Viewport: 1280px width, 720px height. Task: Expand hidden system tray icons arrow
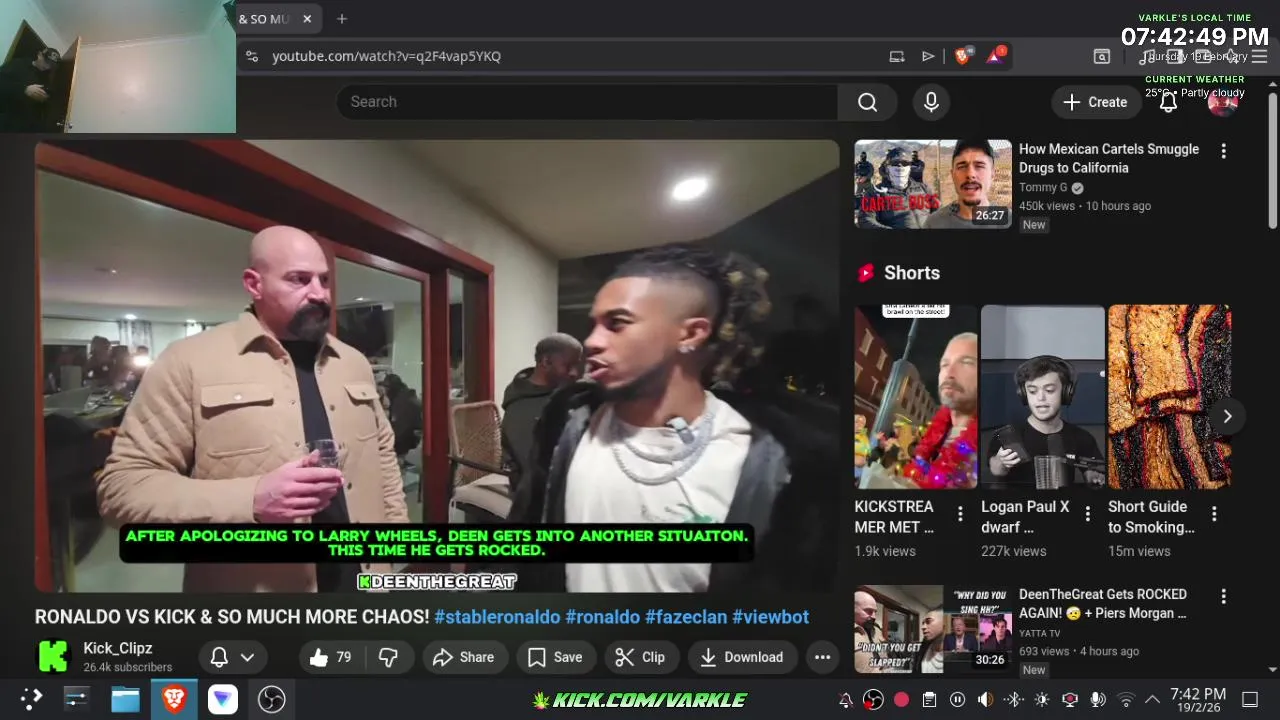point(1152,700)
